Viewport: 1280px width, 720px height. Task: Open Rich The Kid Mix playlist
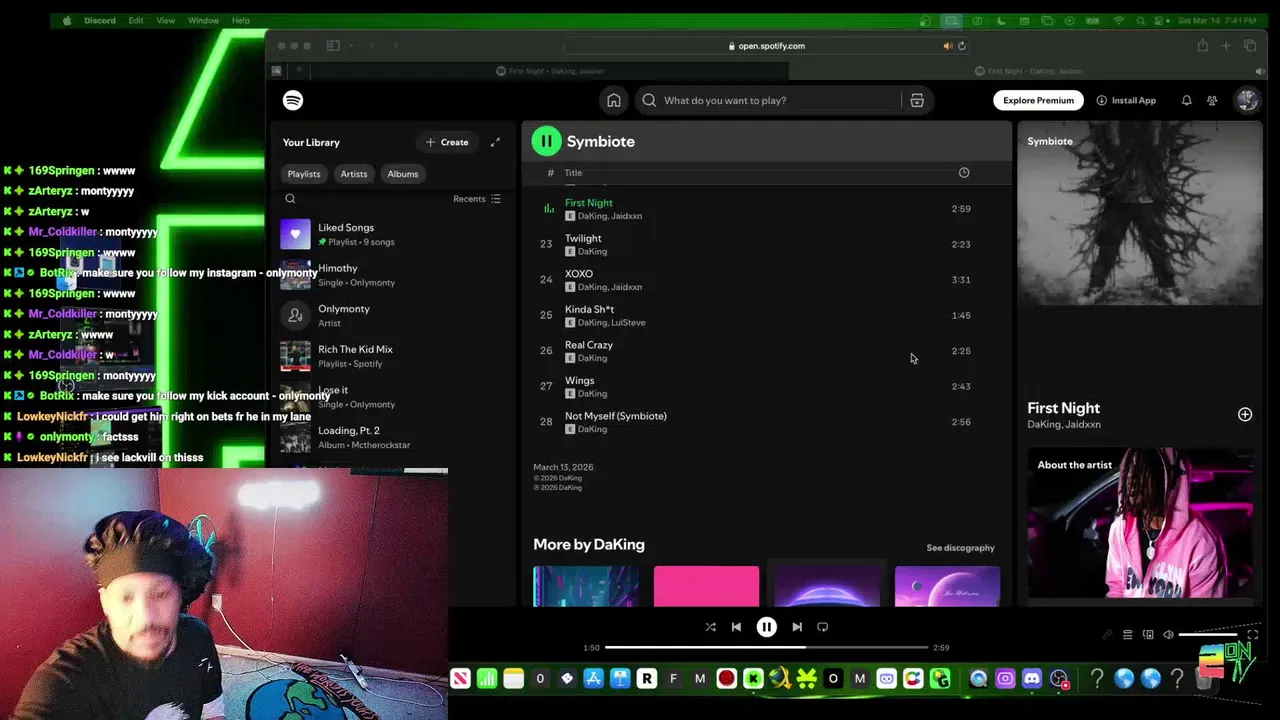392,356
